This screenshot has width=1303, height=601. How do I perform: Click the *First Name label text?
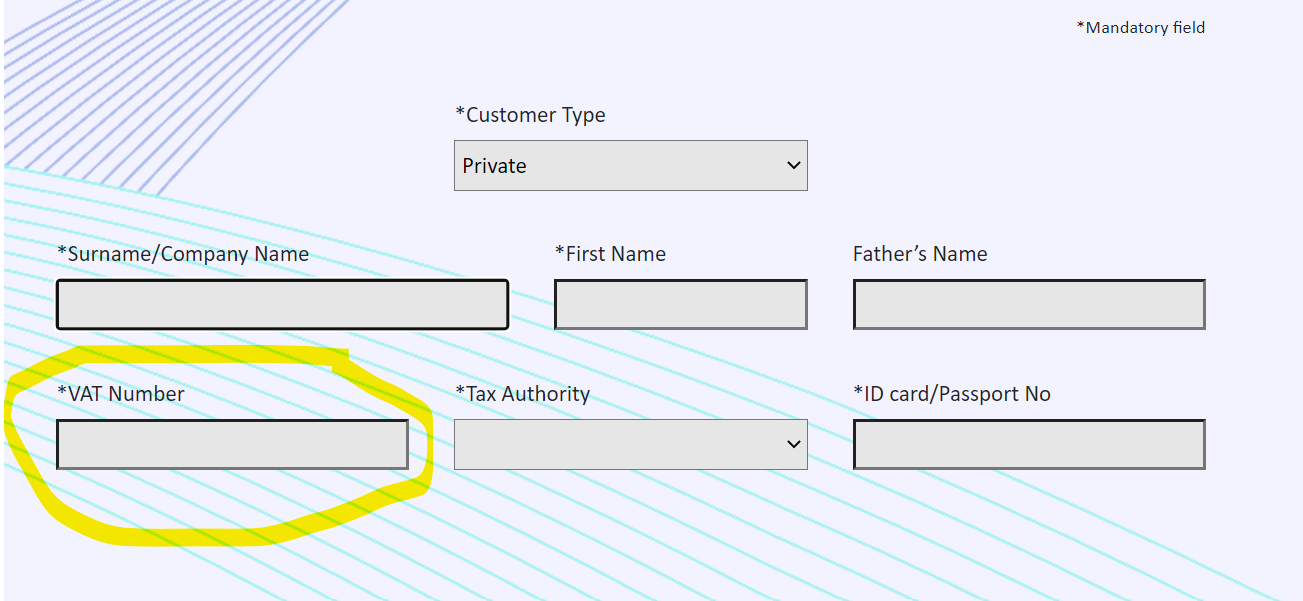tap(610, 254)
